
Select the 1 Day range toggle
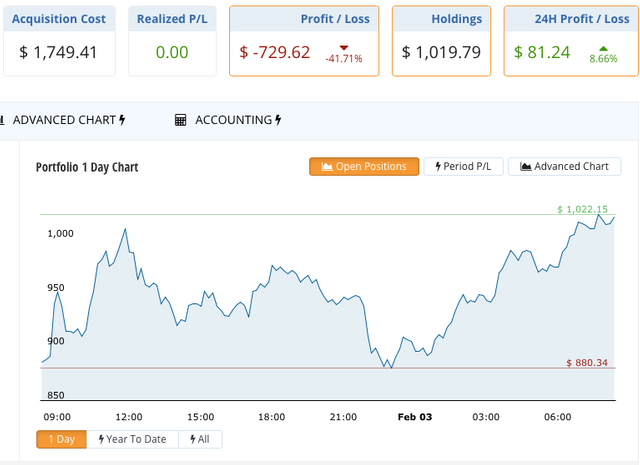tap(61, 439)
